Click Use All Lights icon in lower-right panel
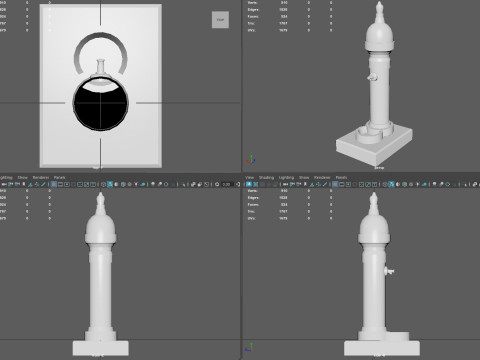 tap(418, 184)
